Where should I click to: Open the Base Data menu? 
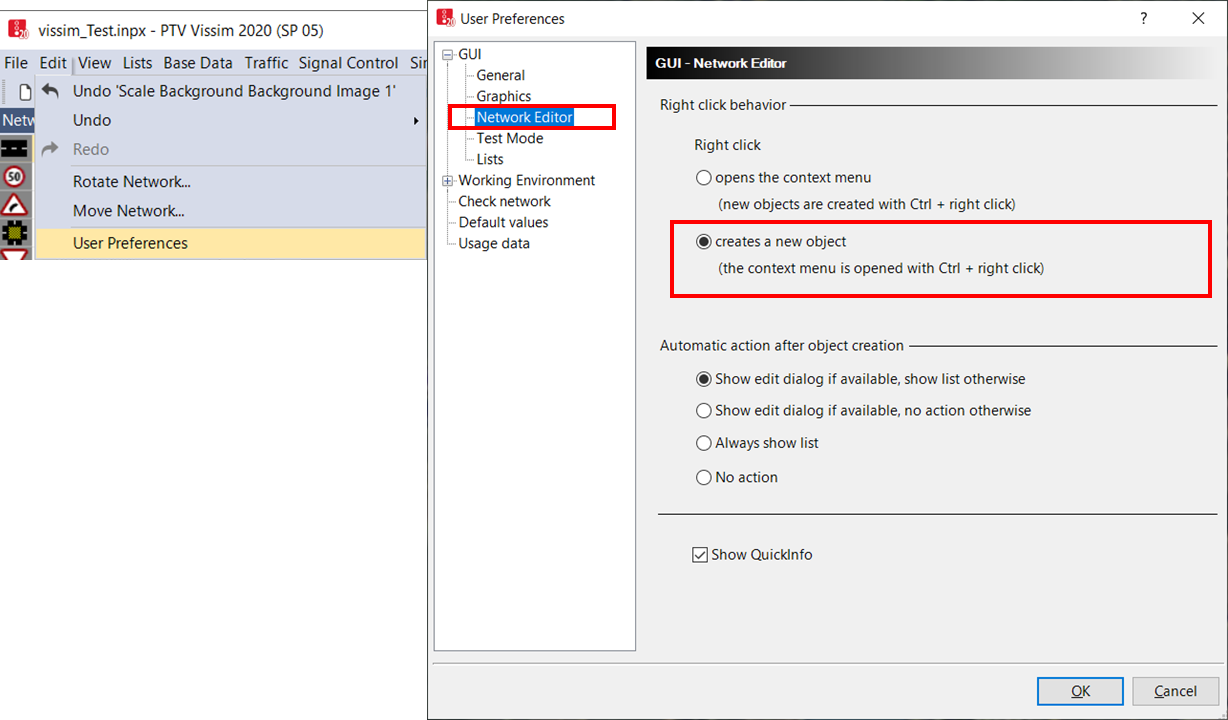[x=198, y=63]
